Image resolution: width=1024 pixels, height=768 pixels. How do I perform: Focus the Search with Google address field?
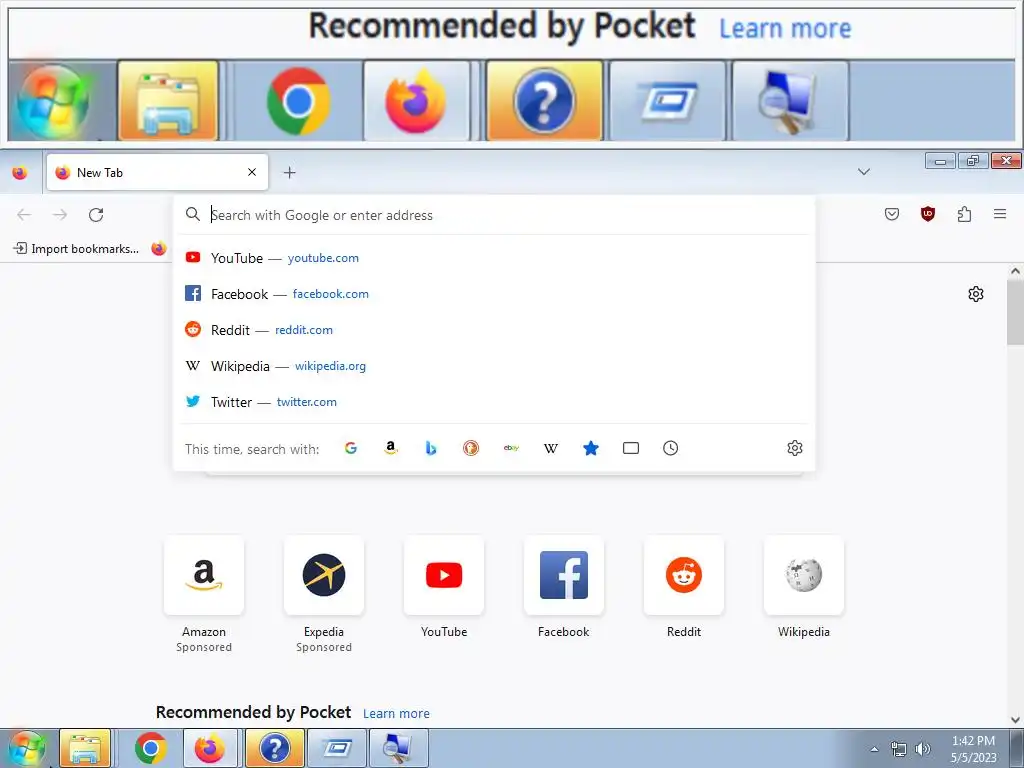(494, 215)
